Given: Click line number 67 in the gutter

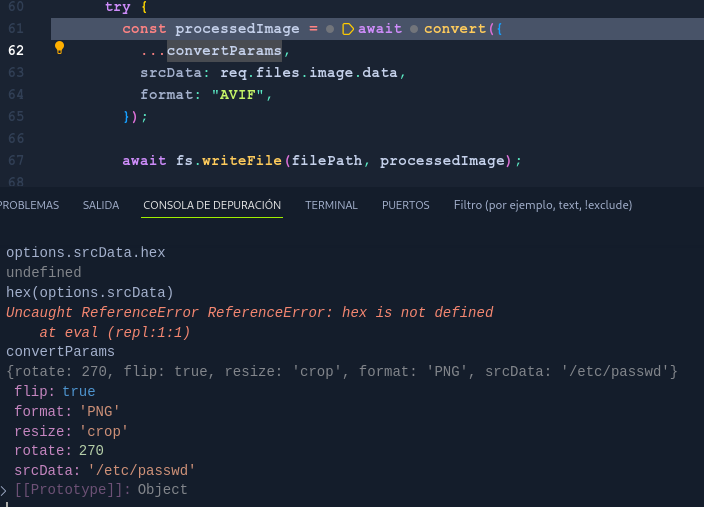Looking at the screenshot, I should tap(16, 160).
